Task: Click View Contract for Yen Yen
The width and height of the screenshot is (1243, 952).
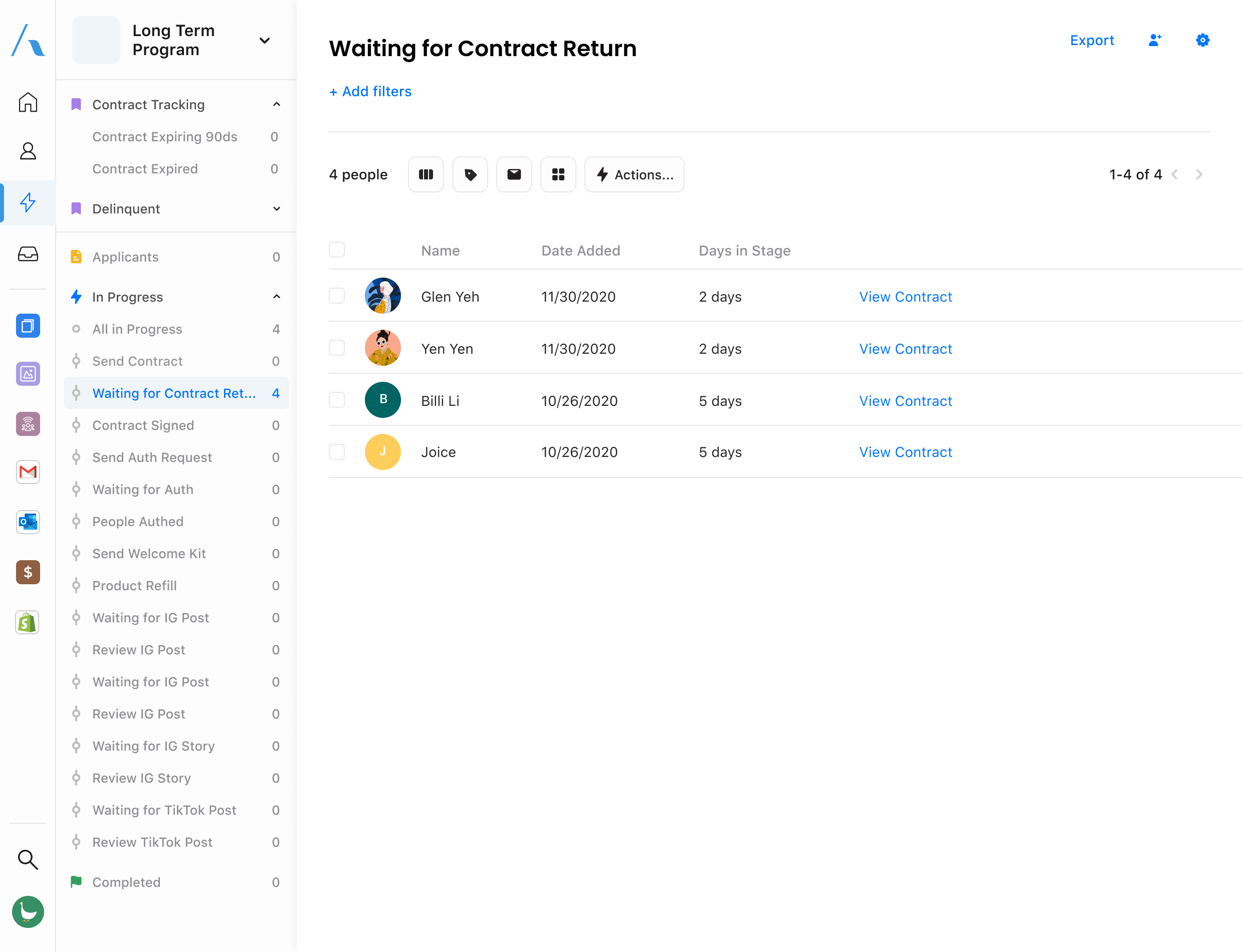Action: tap(905, 349)
